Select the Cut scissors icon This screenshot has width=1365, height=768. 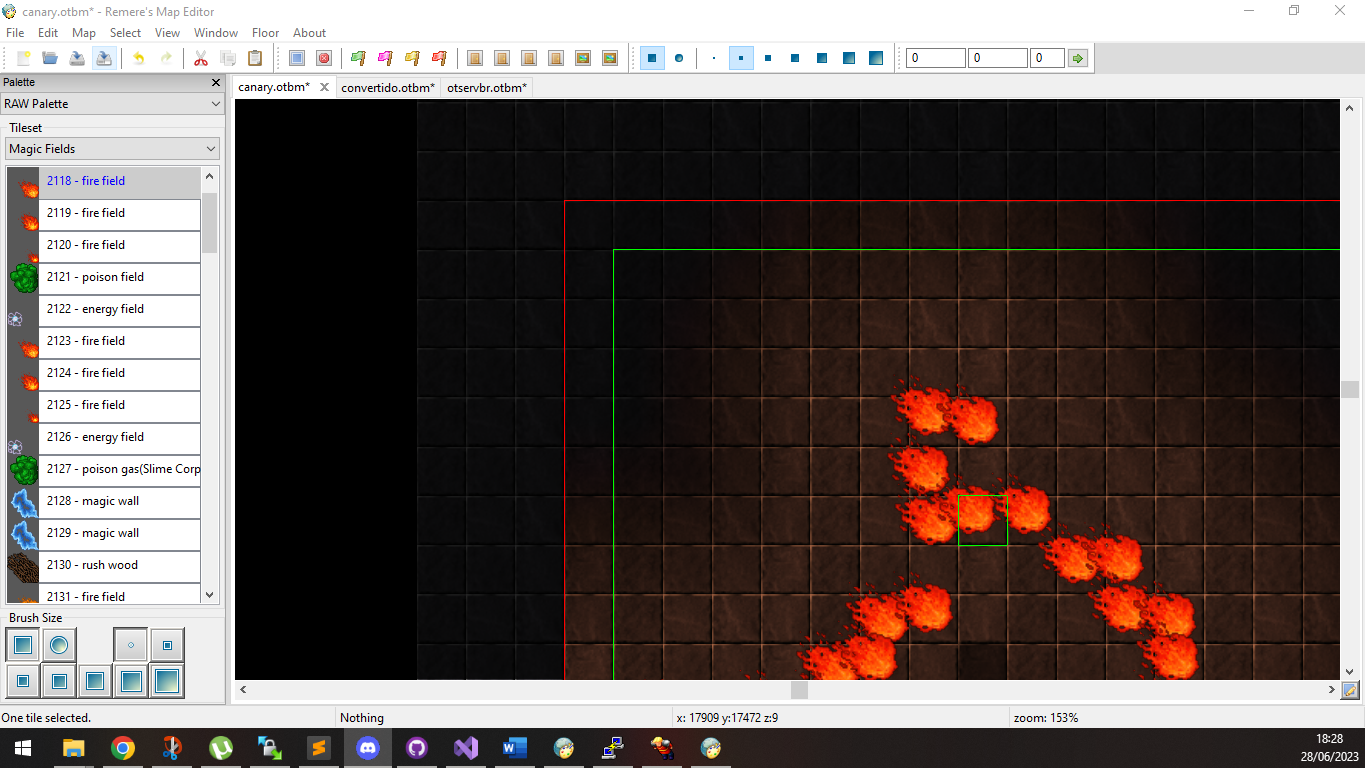coord(200,58)
